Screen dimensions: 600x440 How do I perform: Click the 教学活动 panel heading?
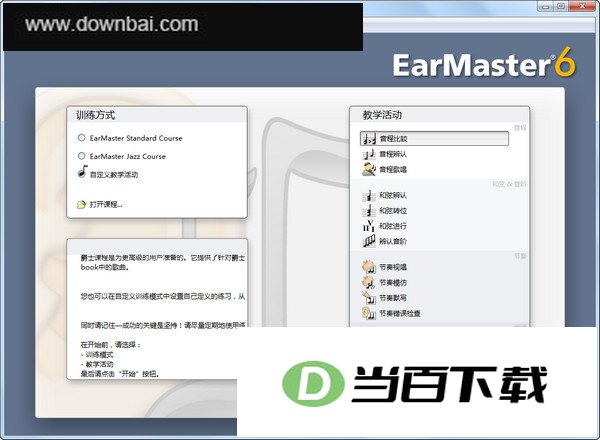[382, 115]
